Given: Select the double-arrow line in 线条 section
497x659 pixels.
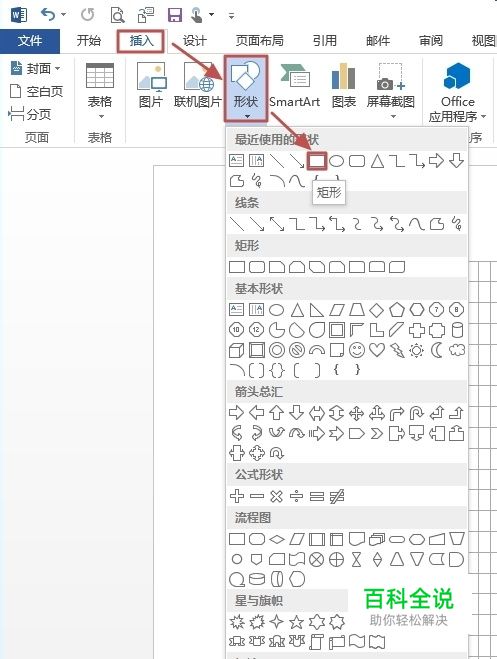Looking at the screenshot, I should pyautogui.click(x=277, y=224).
